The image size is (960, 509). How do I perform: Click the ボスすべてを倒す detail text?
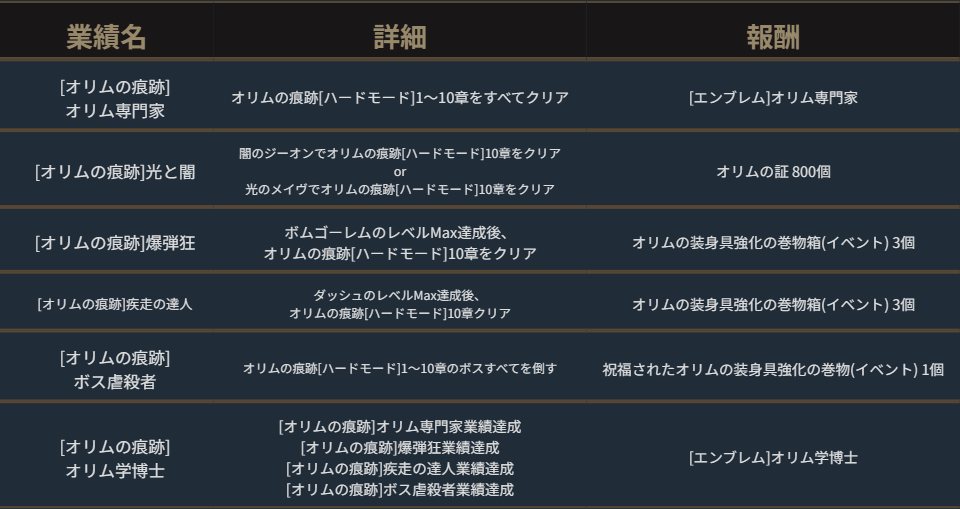(x=399, y=368)
